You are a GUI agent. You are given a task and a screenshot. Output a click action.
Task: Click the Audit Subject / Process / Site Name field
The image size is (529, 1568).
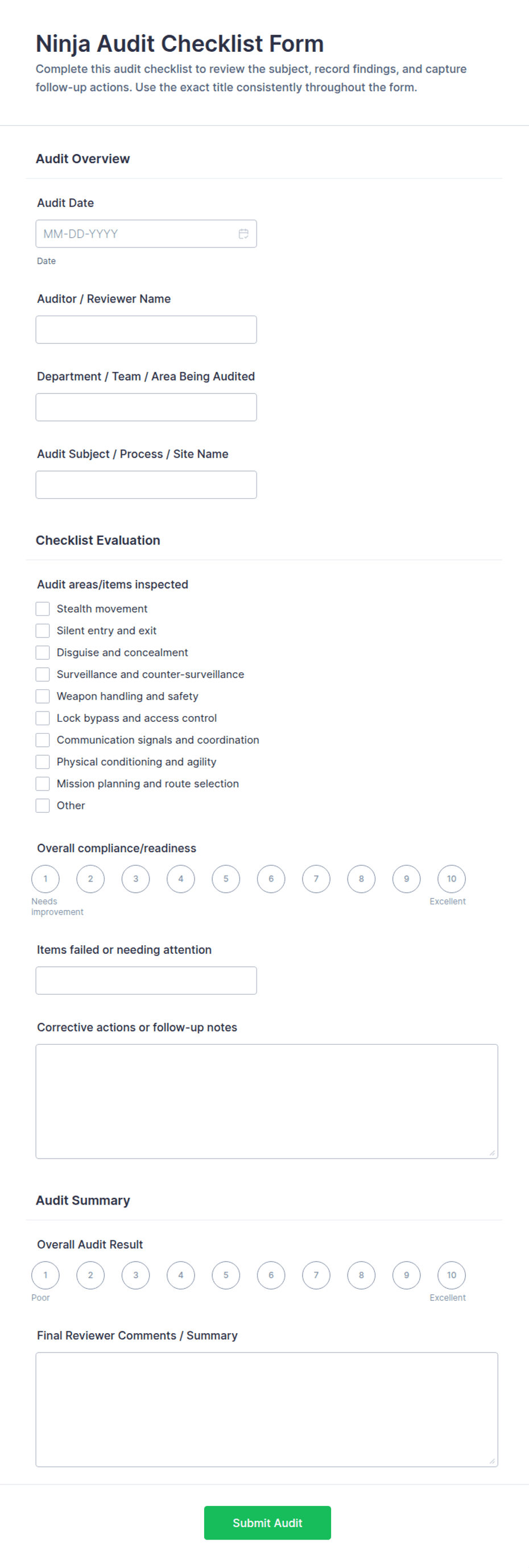click(146, 485)
